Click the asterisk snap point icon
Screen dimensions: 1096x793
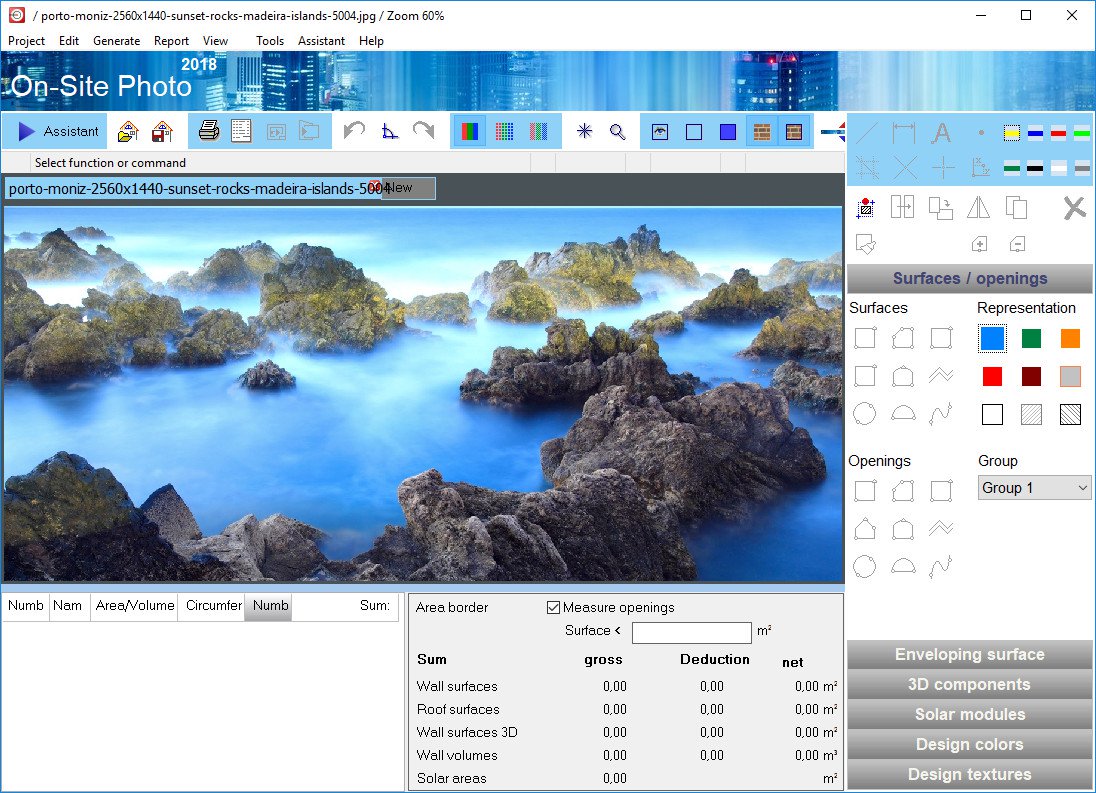point(584,131)
